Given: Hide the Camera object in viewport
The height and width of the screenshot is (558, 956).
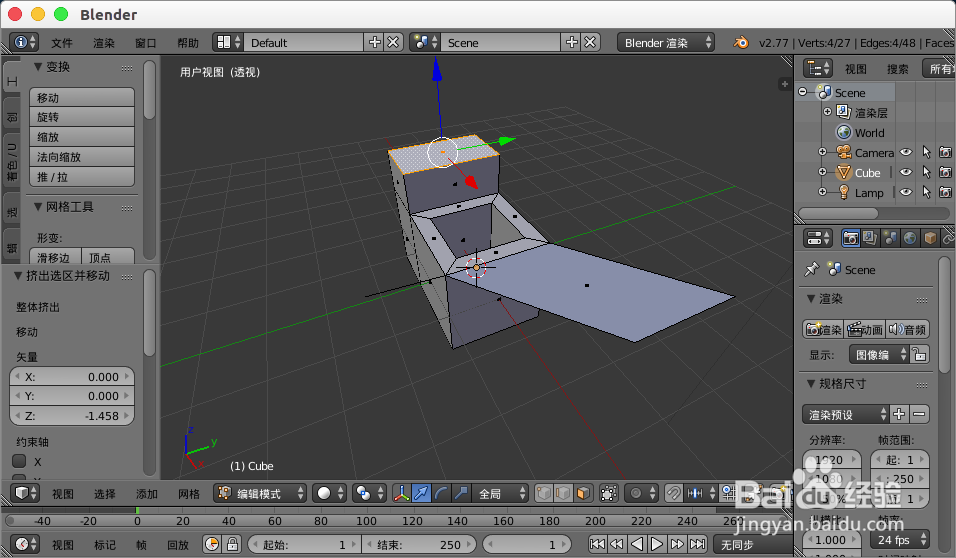Looking at the screenshot, I should [906, 152].
